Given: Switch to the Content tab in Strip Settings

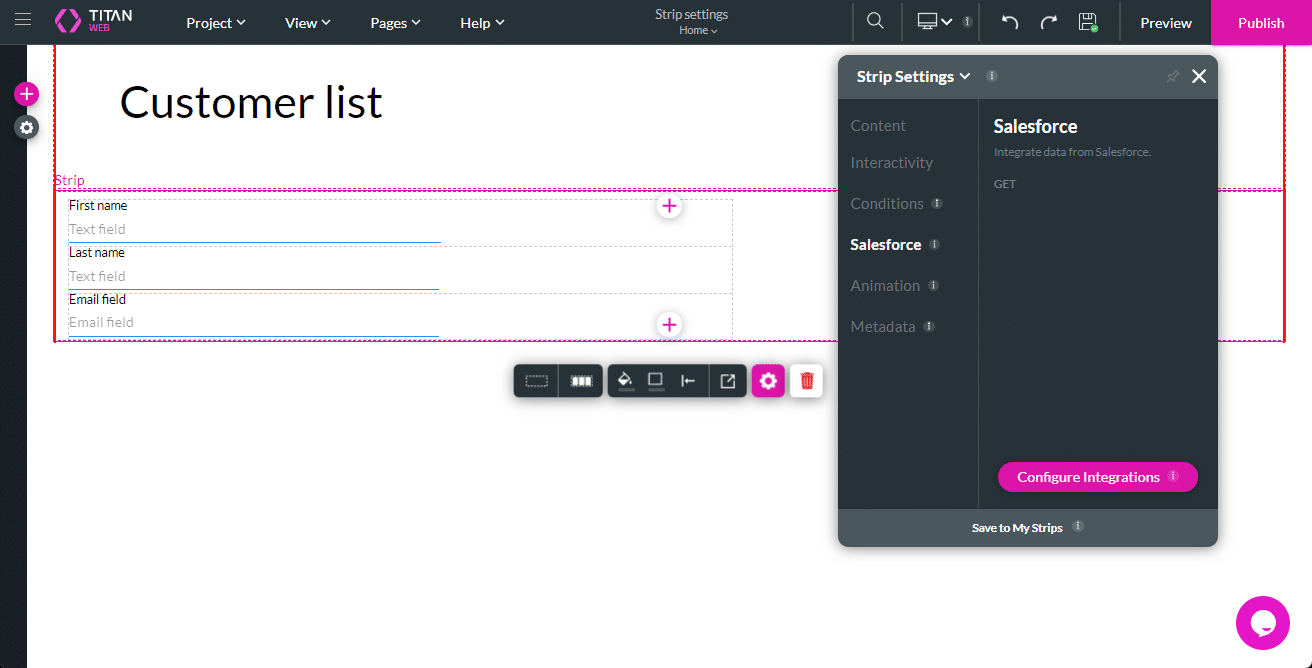Looking at the screenshot, I should (x=878, y=125).
